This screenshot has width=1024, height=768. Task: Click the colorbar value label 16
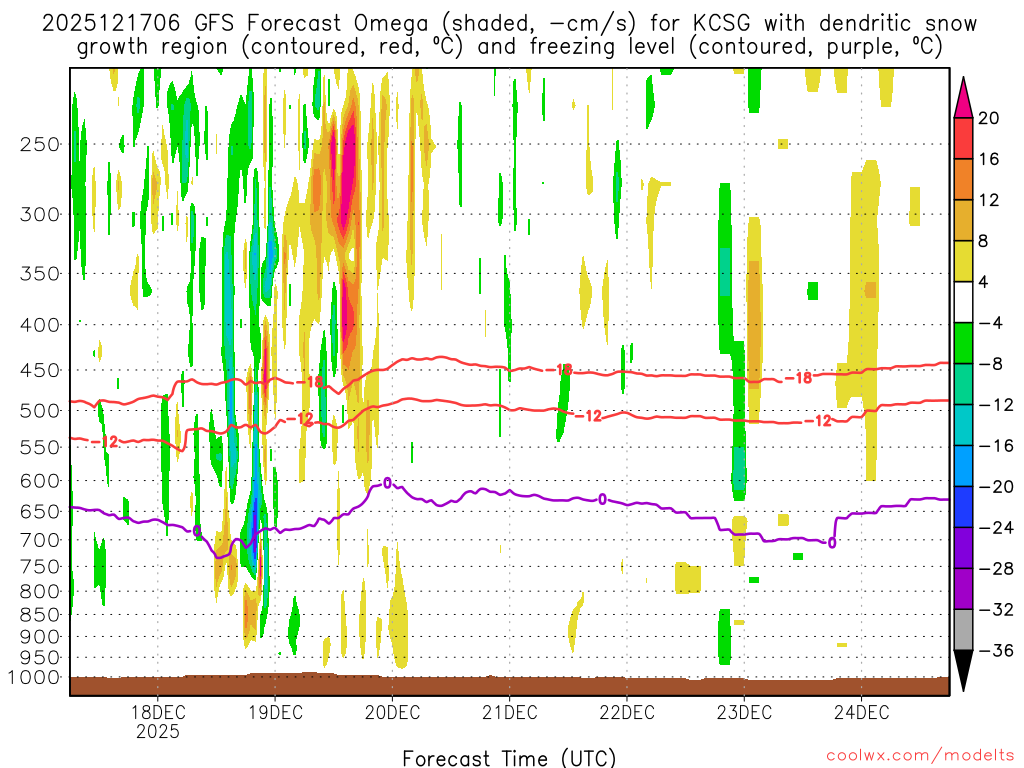tap(989, 159)
